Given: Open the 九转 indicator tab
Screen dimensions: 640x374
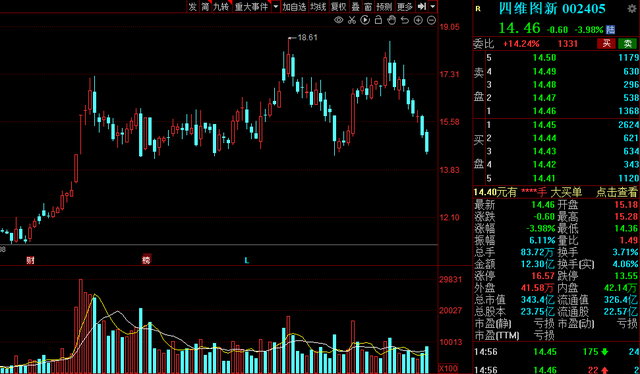Looking at the screenshot, I should [221, 7].
